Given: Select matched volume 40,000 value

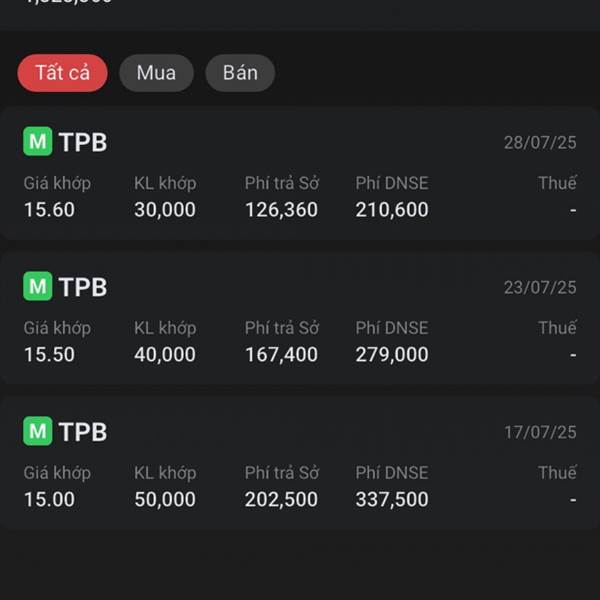Looking at the screenshot, I should [x=165, y=354].
